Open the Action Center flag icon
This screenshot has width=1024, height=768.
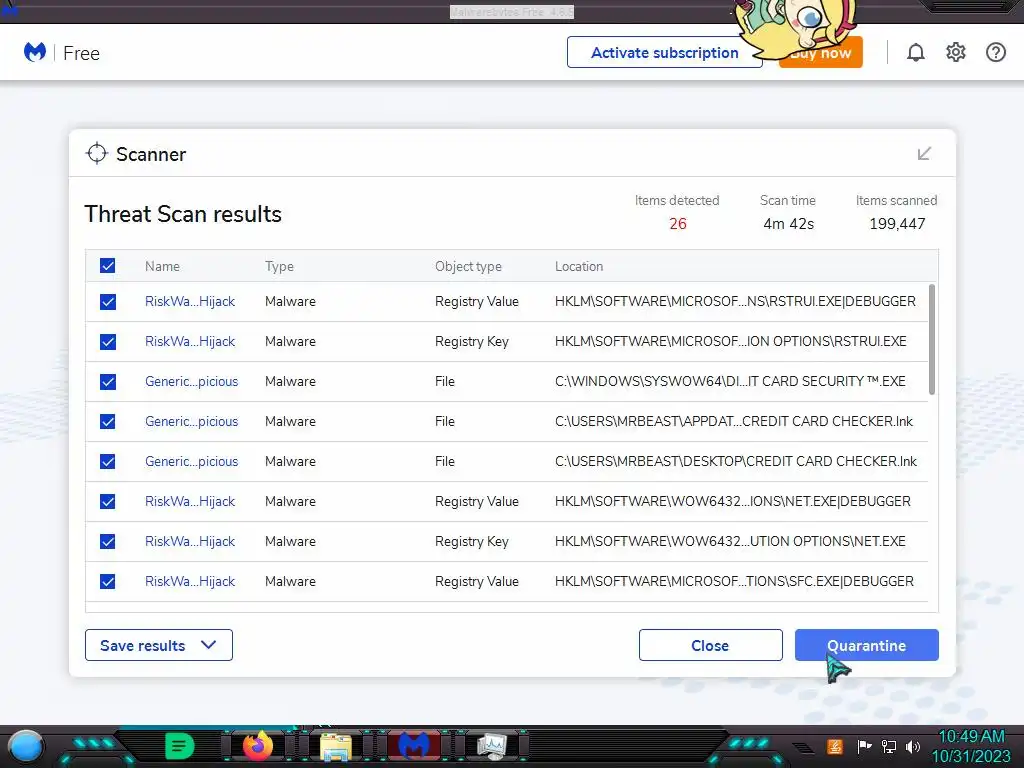tap(864, 746)
